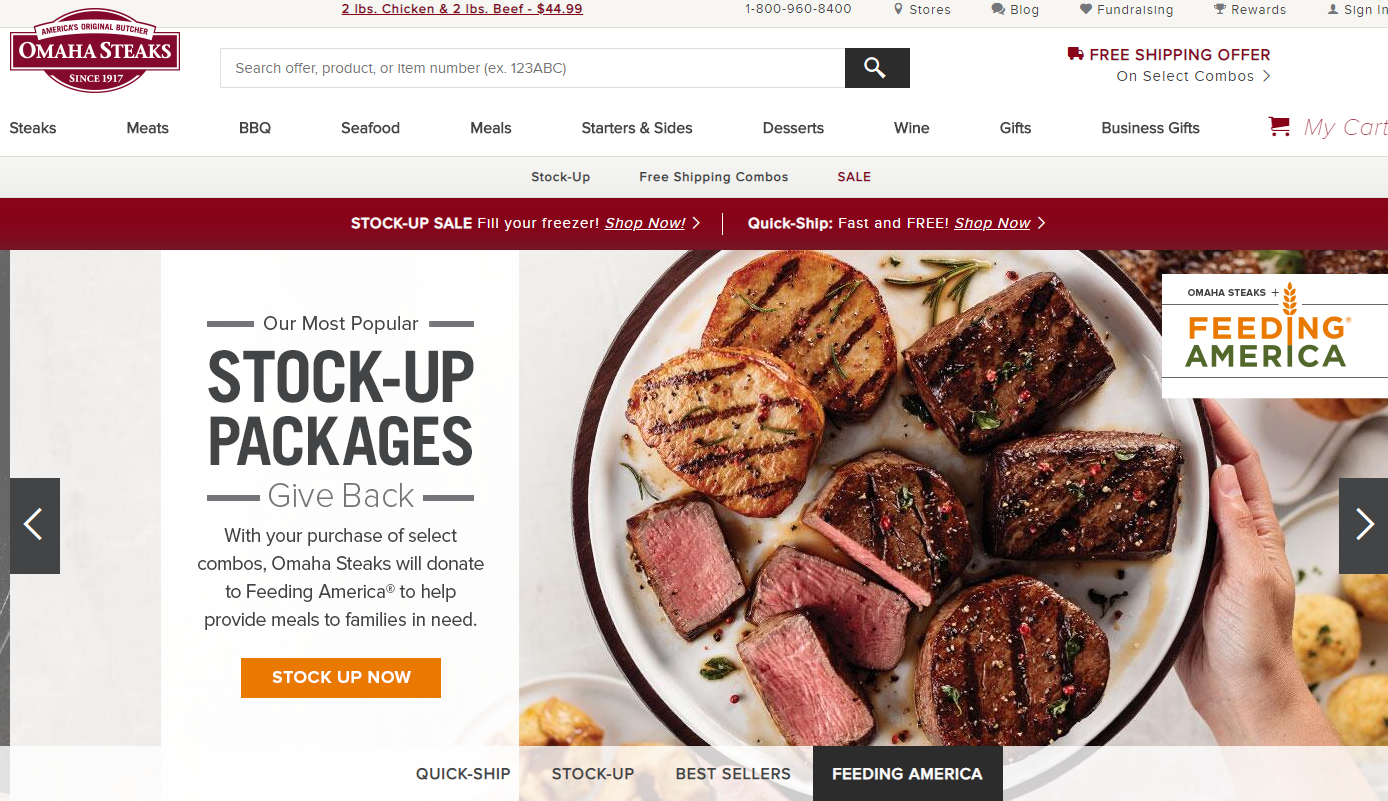Select the Quick-Ship carousel tab
The width and height of the screenshot is (1388, 801).
pos(463,774)
